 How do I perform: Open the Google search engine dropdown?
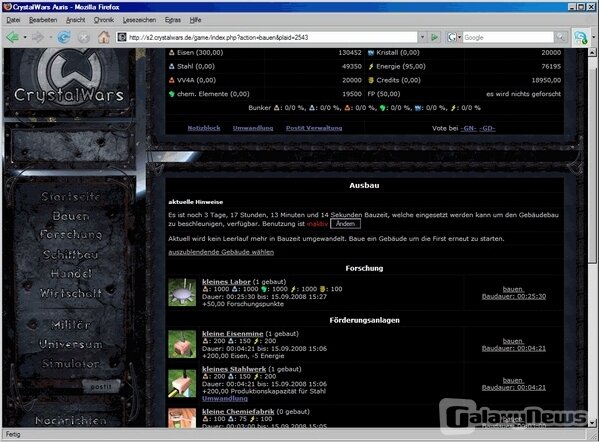pos(460,37)
